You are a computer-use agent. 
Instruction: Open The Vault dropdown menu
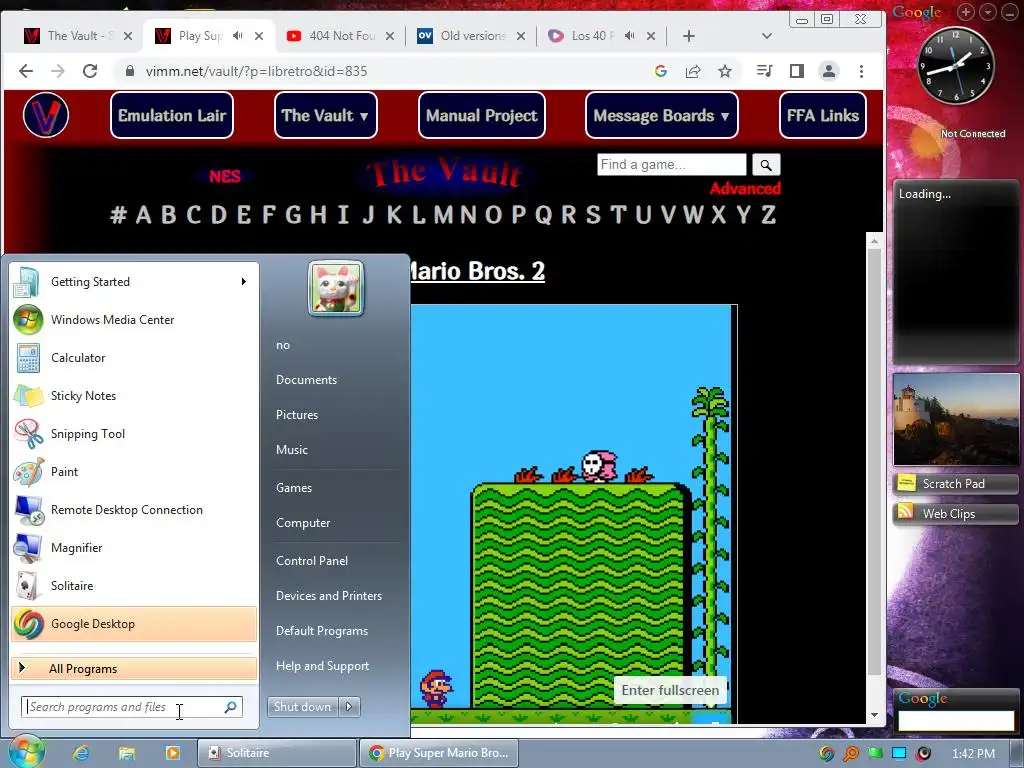[325, 116]
